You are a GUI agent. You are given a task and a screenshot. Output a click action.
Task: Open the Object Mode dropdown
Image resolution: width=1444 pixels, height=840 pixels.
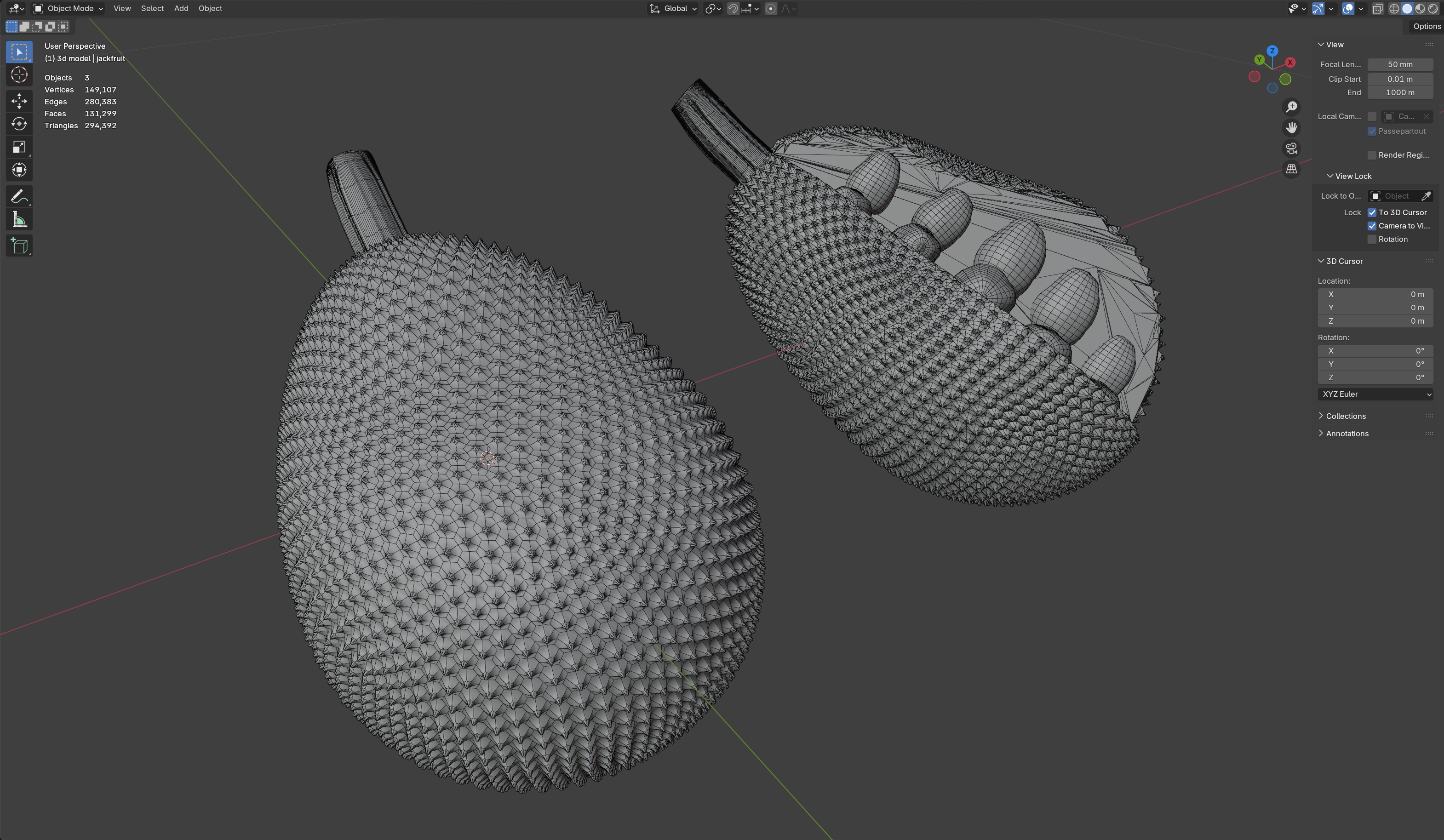[x=69, y=9]
